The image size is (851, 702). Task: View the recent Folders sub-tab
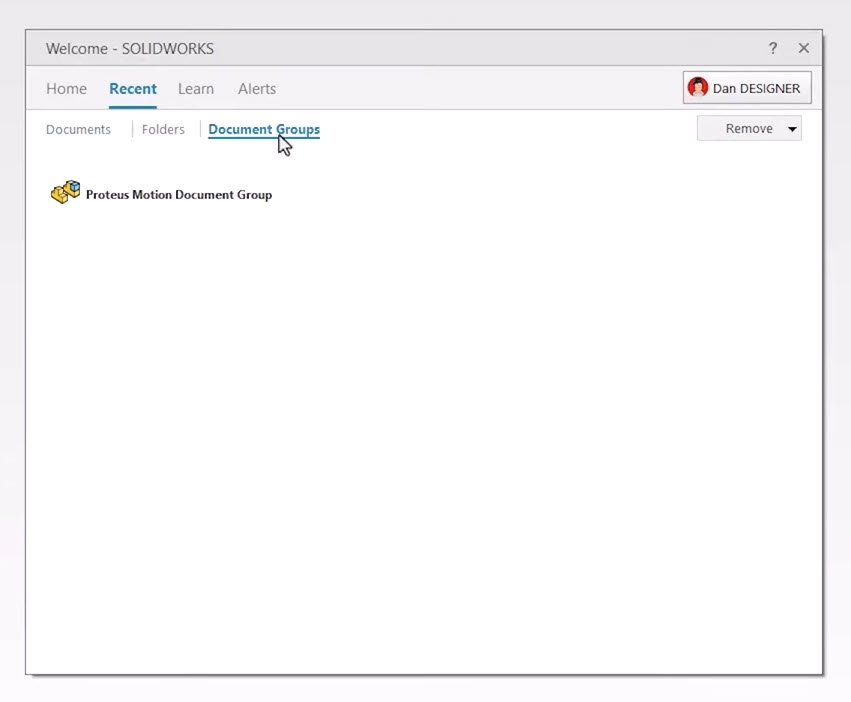click(163, 130)
